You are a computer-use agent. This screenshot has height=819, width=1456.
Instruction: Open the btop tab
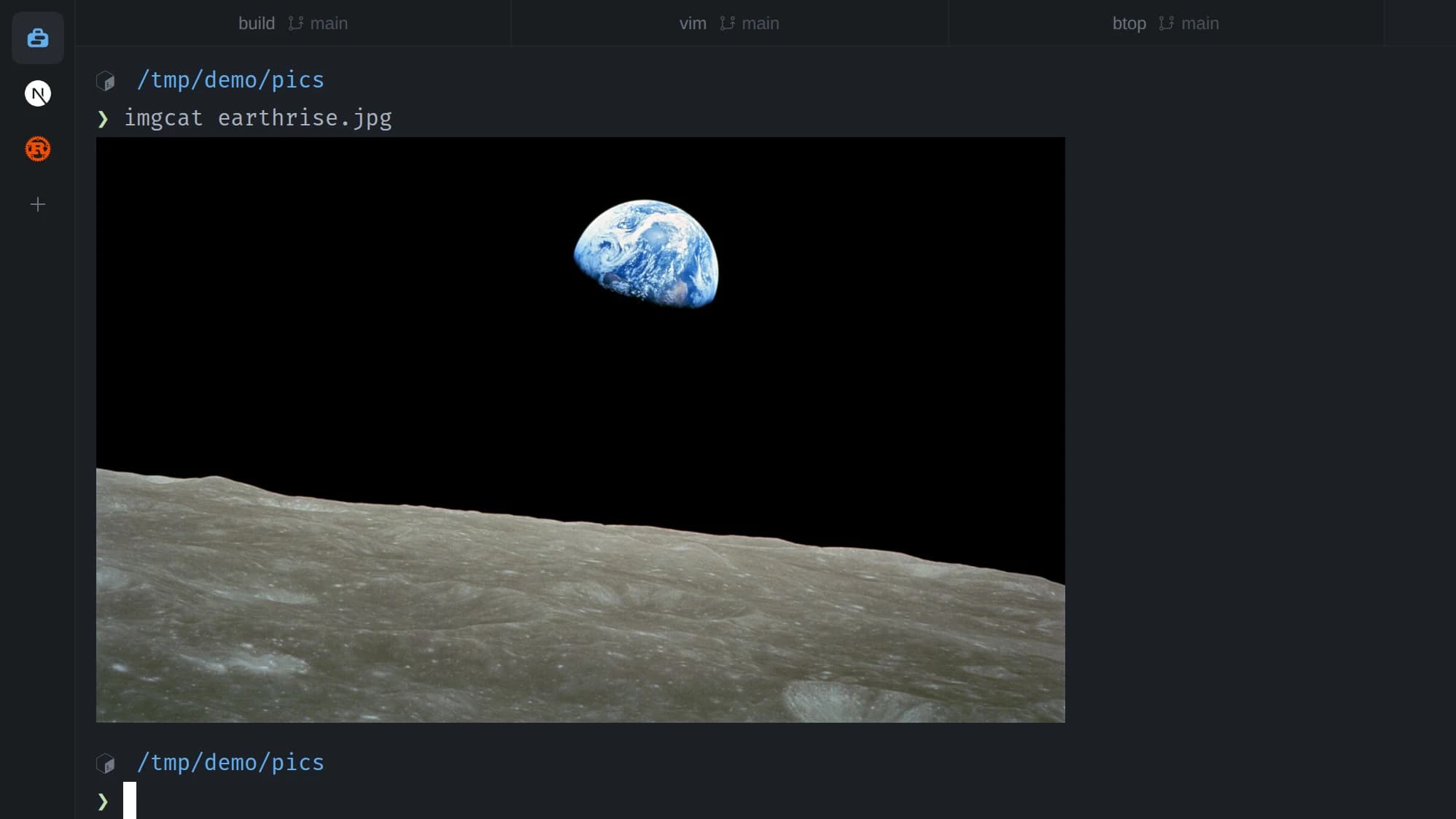(x=1166, y=23)
